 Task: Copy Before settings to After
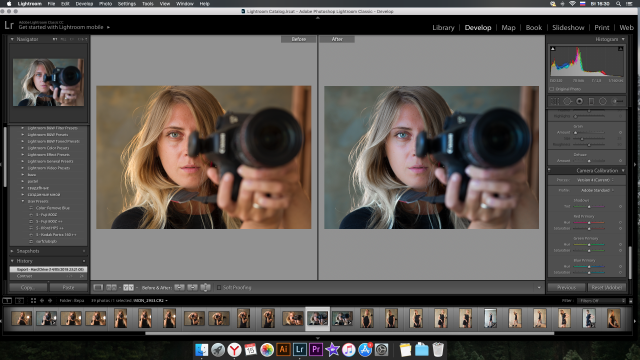(179, 287)
